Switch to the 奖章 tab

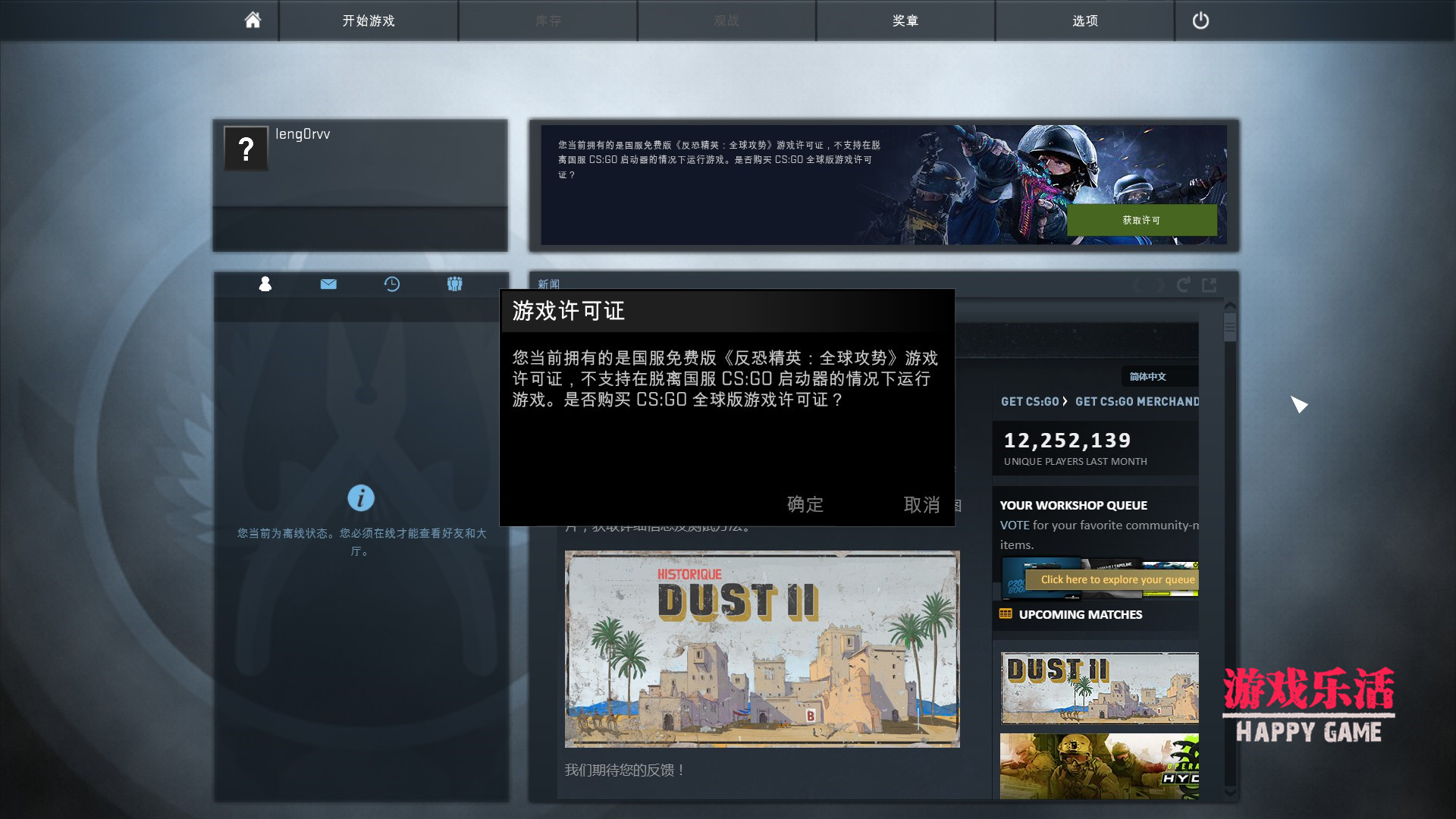tap(905, 20)
